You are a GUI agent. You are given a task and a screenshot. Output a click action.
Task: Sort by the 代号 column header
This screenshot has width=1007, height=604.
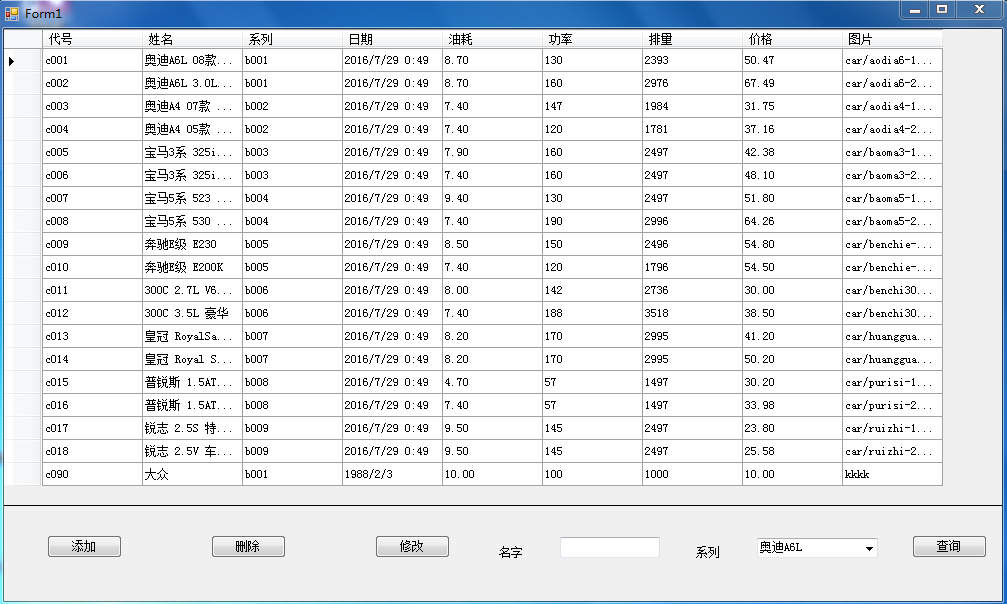[92, 39]
